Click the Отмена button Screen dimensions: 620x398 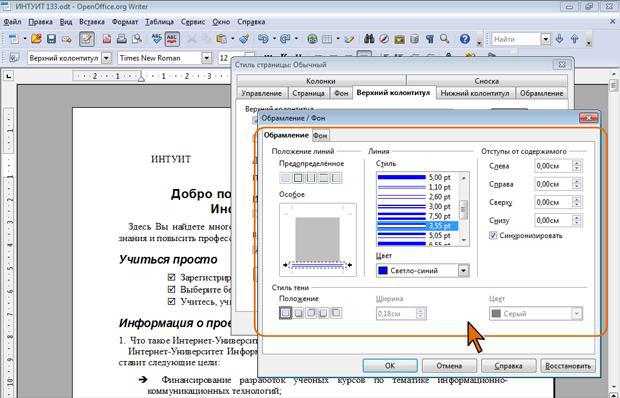(449, 366)
